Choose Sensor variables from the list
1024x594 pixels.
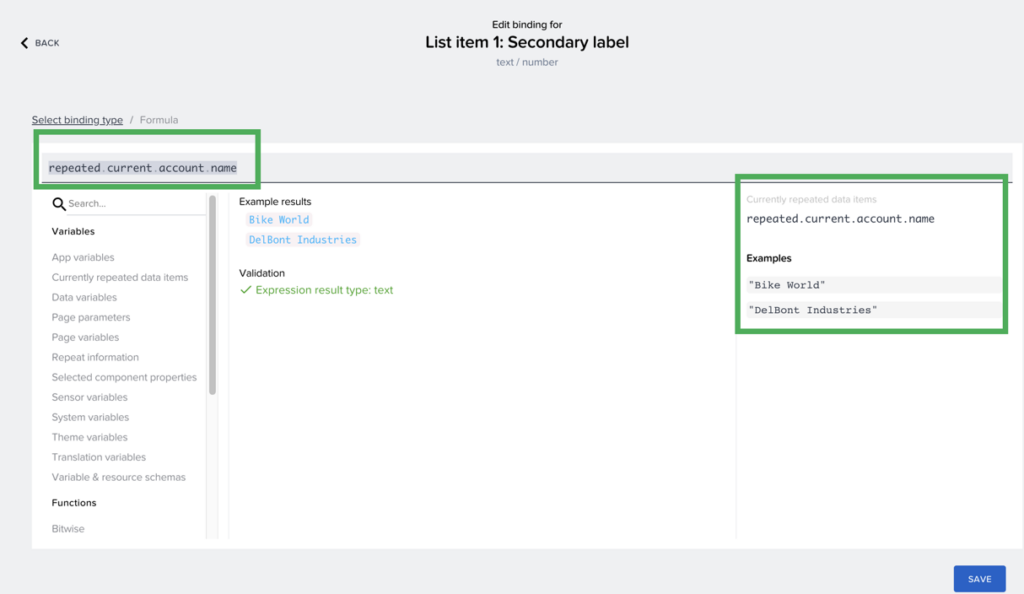[90, 397]
